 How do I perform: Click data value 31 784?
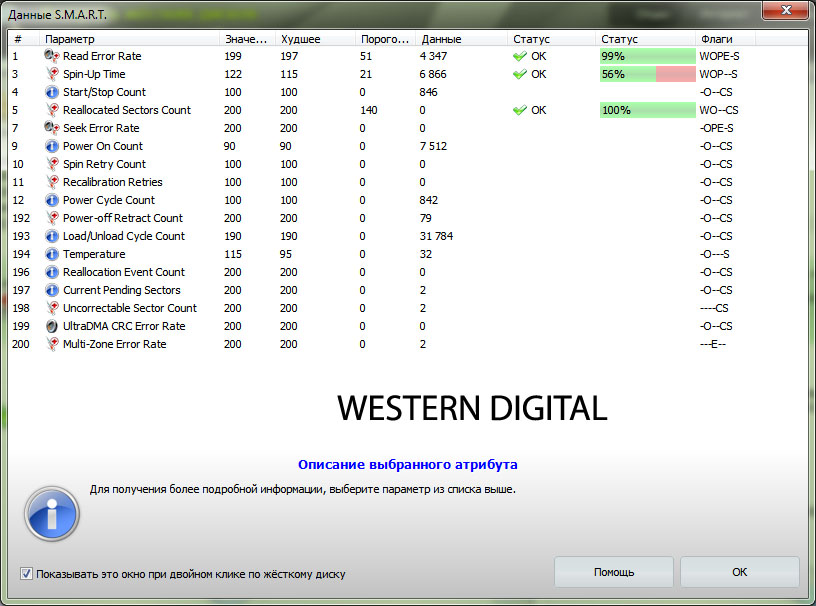point(436,236)
